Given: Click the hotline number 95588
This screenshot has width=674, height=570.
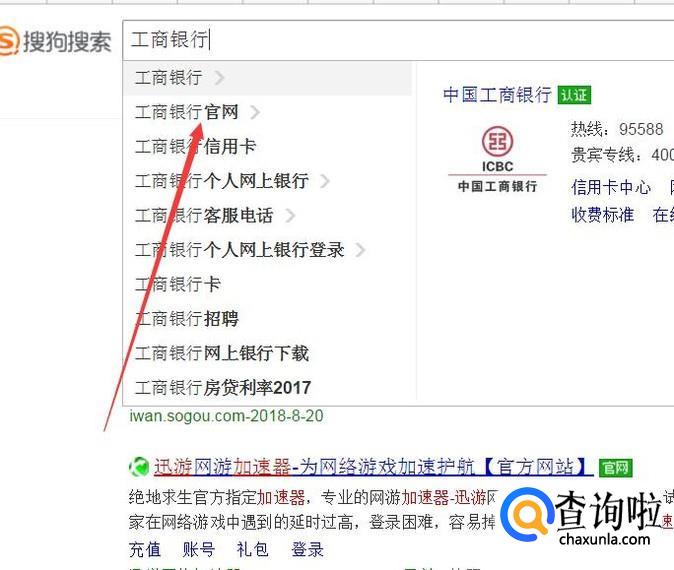Looking at the screenshot, I should point(641,129).
